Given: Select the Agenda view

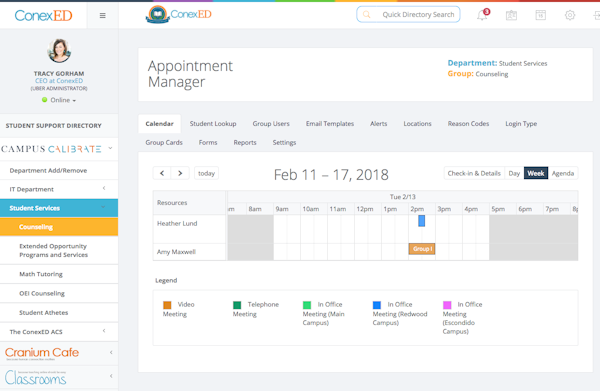Looking at the screenshot, I should (563, 173).
